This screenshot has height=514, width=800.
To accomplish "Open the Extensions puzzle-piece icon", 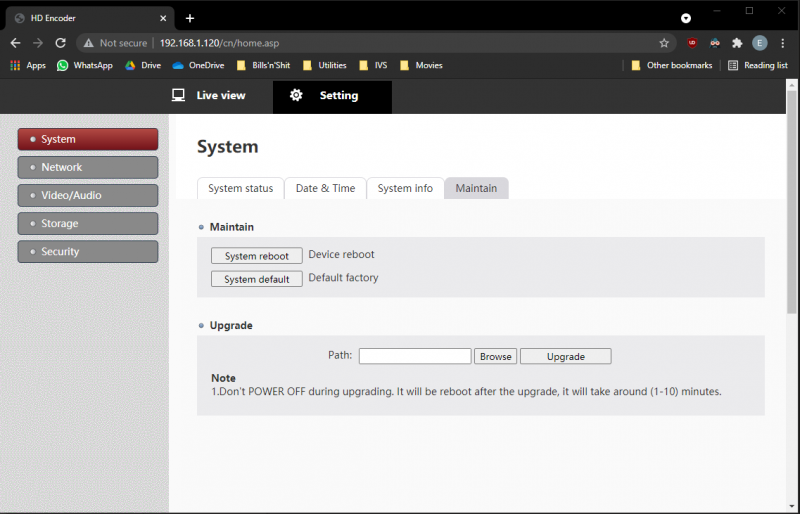I will pos(737,43).
